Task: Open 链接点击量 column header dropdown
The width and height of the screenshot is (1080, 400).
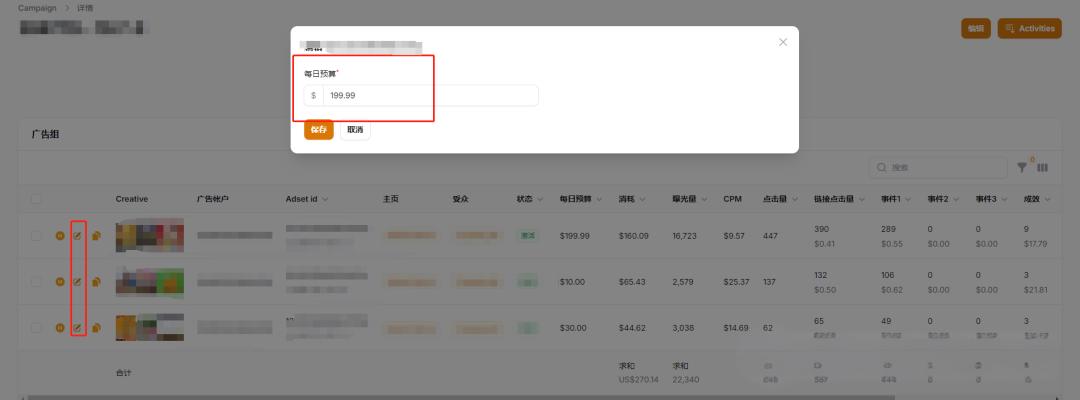Action: point(860,200)
